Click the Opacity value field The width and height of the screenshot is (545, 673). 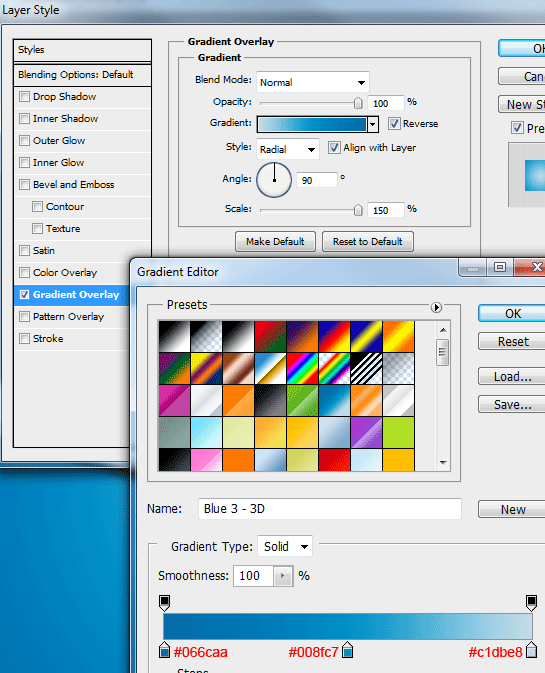tap(386, 103)
